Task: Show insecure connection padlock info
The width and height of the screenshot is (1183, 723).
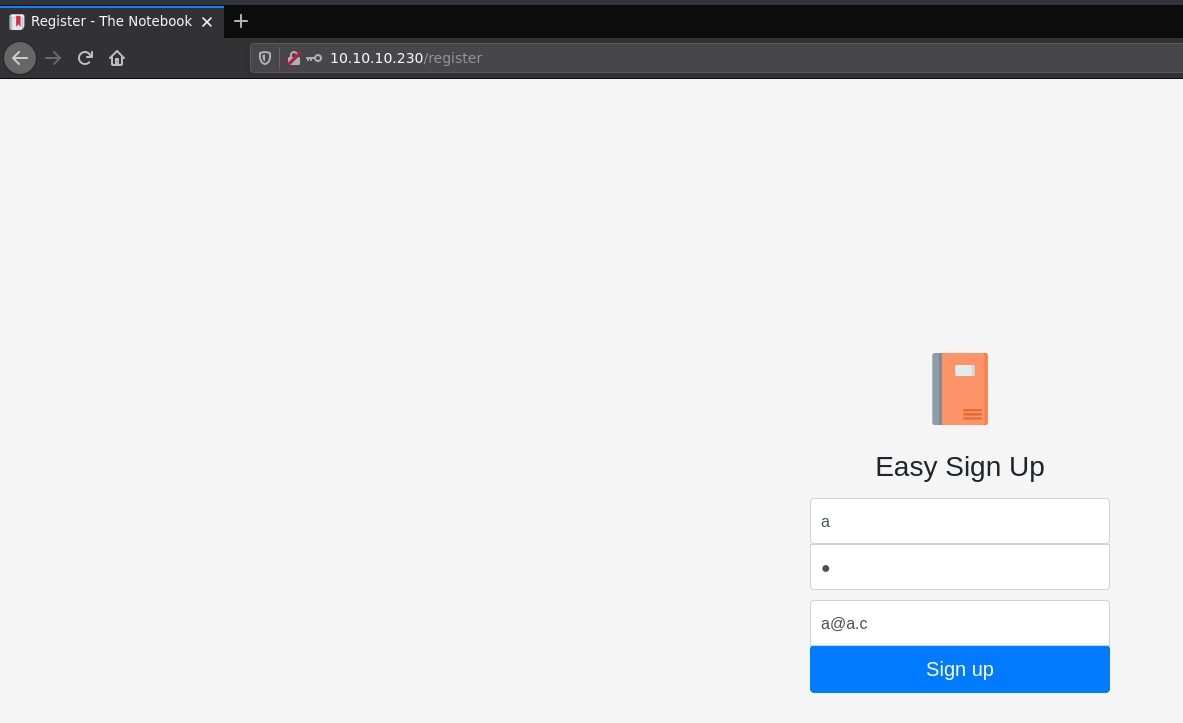Action: 294,58
